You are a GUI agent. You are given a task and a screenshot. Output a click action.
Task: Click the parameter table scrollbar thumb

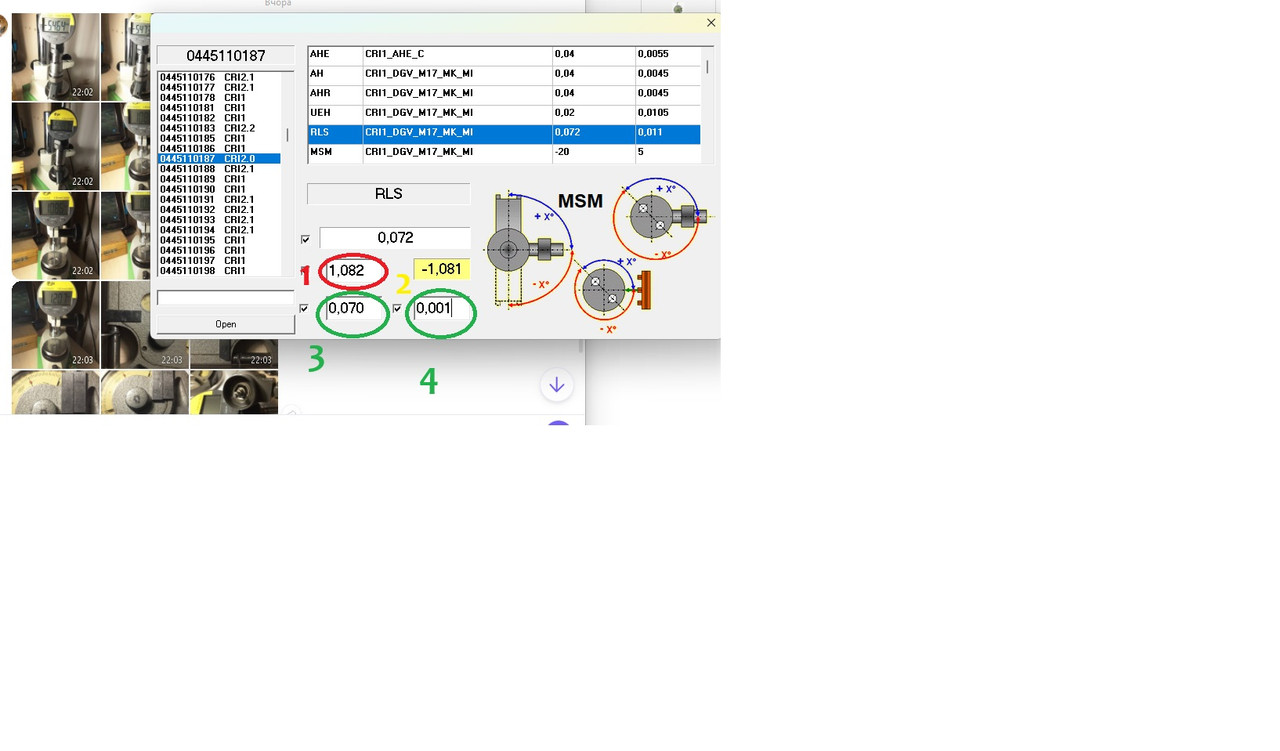click(x=707, y=67)
